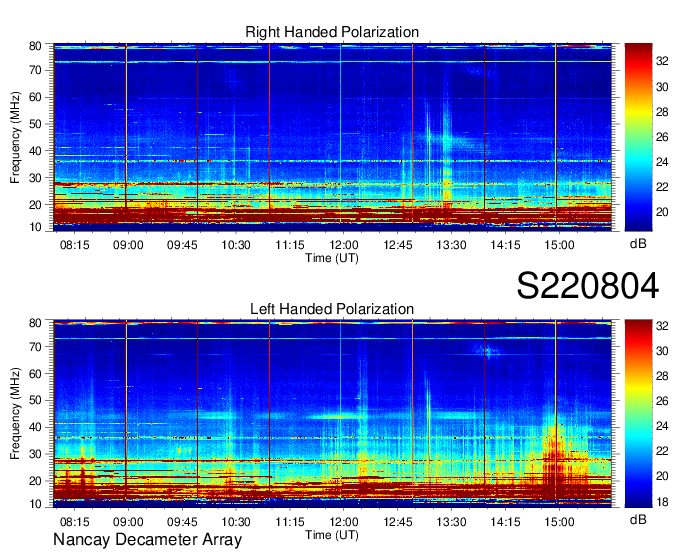The image size is (680, 552).
Task: Click the 09:00 time tick of Right Handed plot
Action: (128, 245)
